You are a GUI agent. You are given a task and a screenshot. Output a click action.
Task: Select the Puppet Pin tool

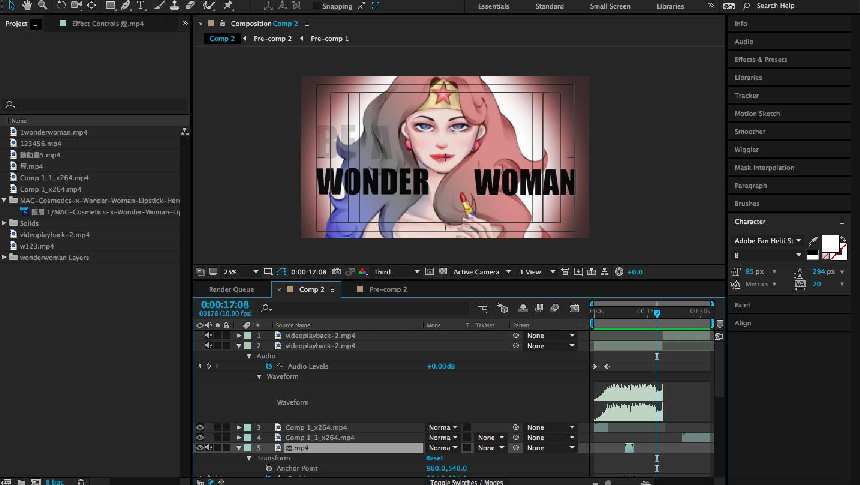click(228, 5)
